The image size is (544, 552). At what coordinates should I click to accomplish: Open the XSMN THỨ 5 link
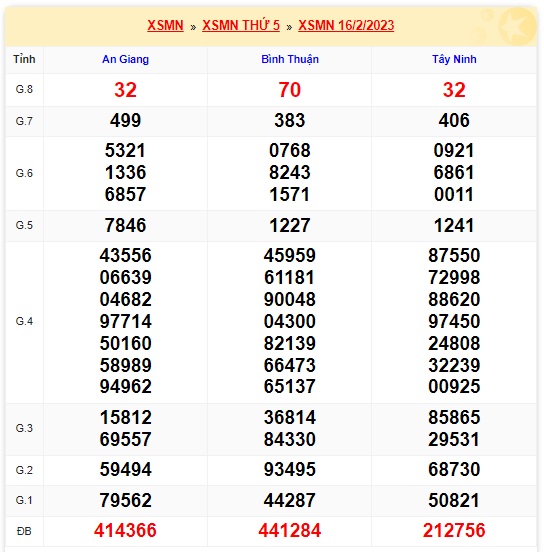coord(241,25)
